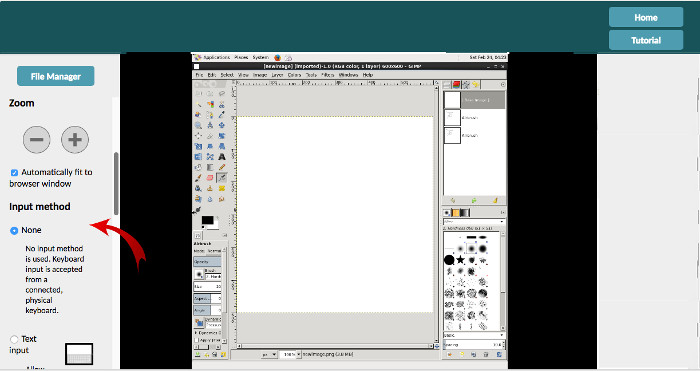Select the Crop tool
Viewport: 700px width, 371px height.
[210, 136]
